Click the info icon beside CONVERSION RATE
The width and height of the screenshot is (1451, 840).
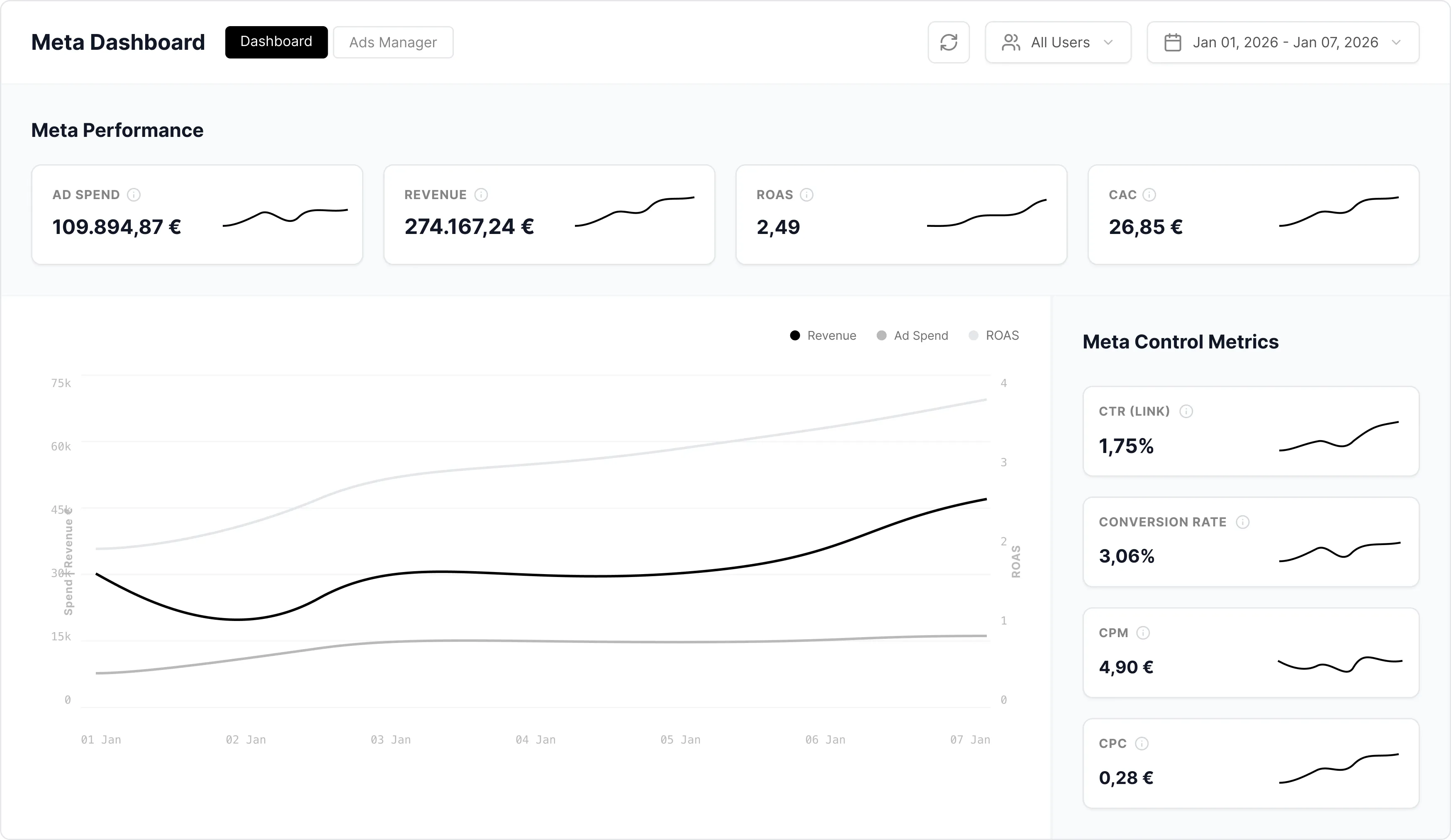tap(1243, 522)
